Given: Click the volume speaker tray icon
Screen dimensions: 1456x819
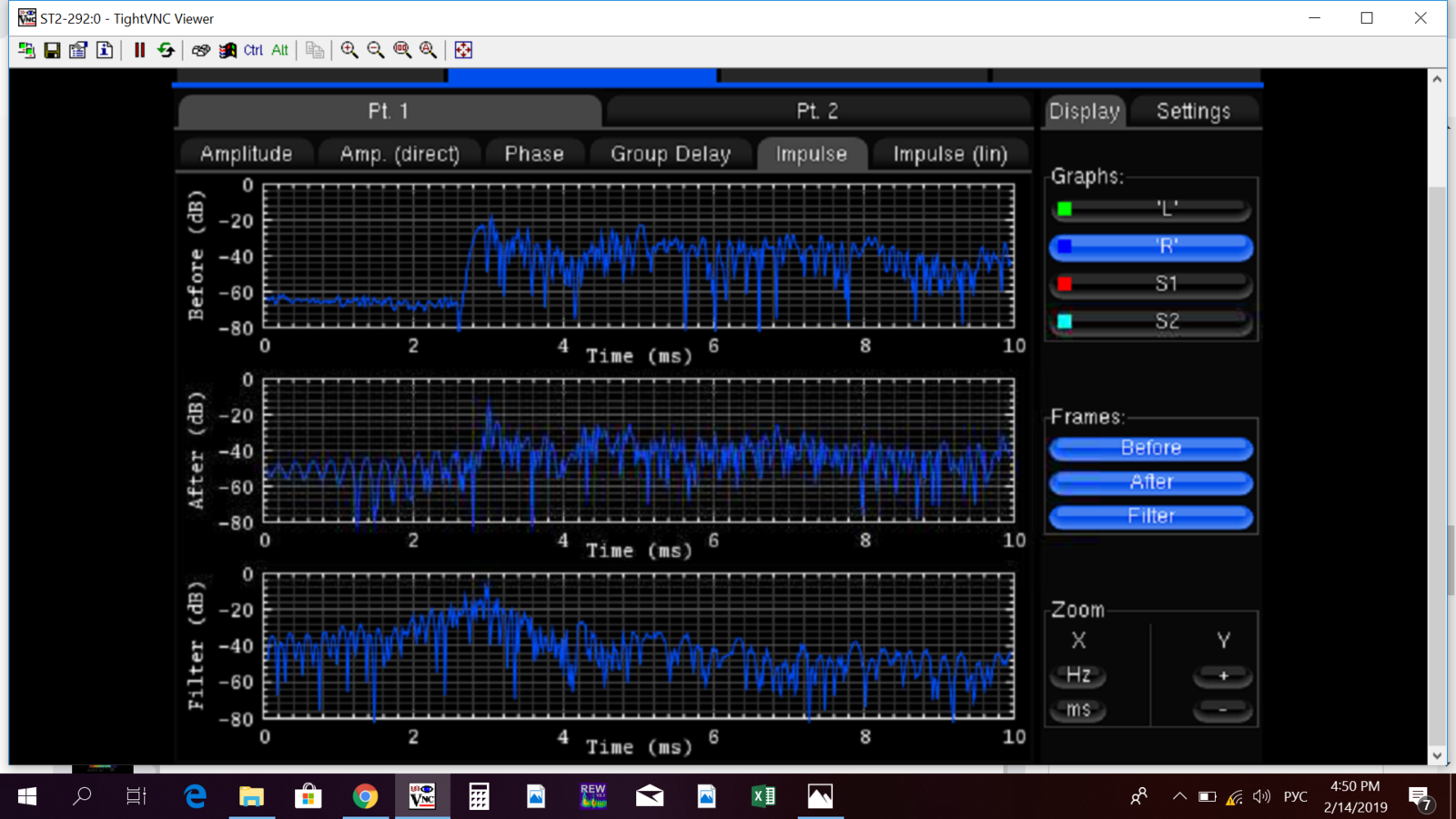Looking at the screenshot, I should coord(1261,796).
